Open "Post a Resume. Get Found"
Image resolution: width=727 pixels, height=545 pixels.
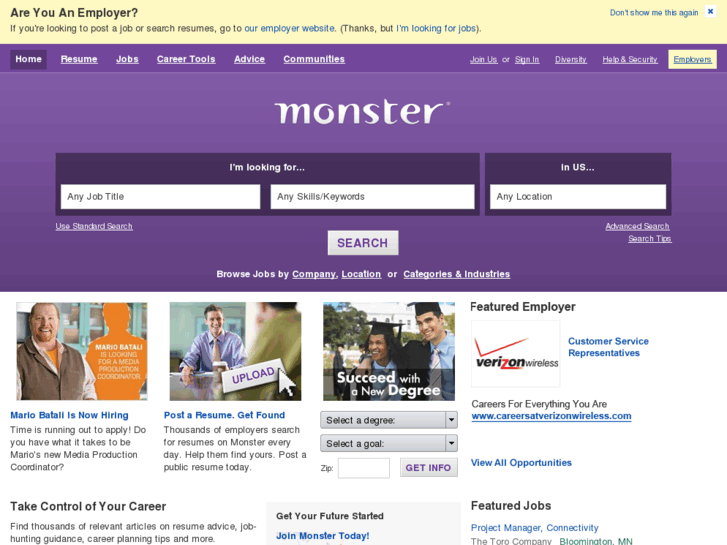pos(224,415)
